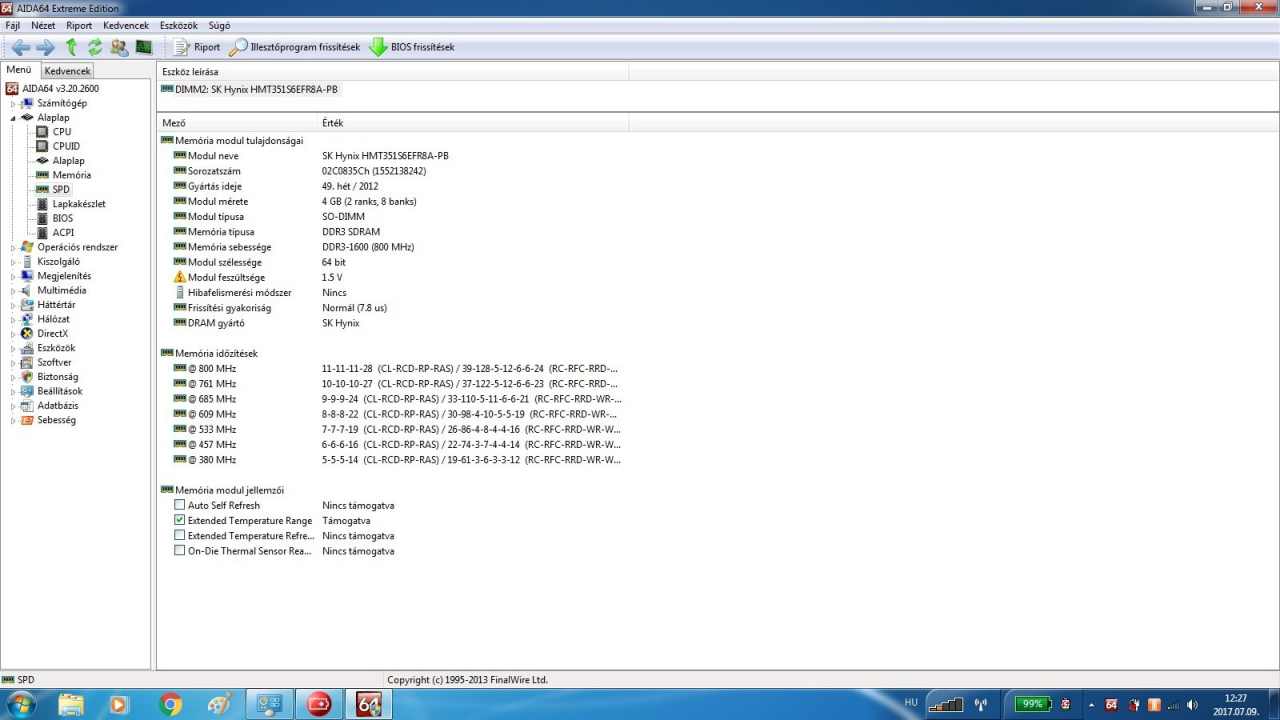Go up one level with the green arrow
The image size is (1280, 720).
point(71,47)
